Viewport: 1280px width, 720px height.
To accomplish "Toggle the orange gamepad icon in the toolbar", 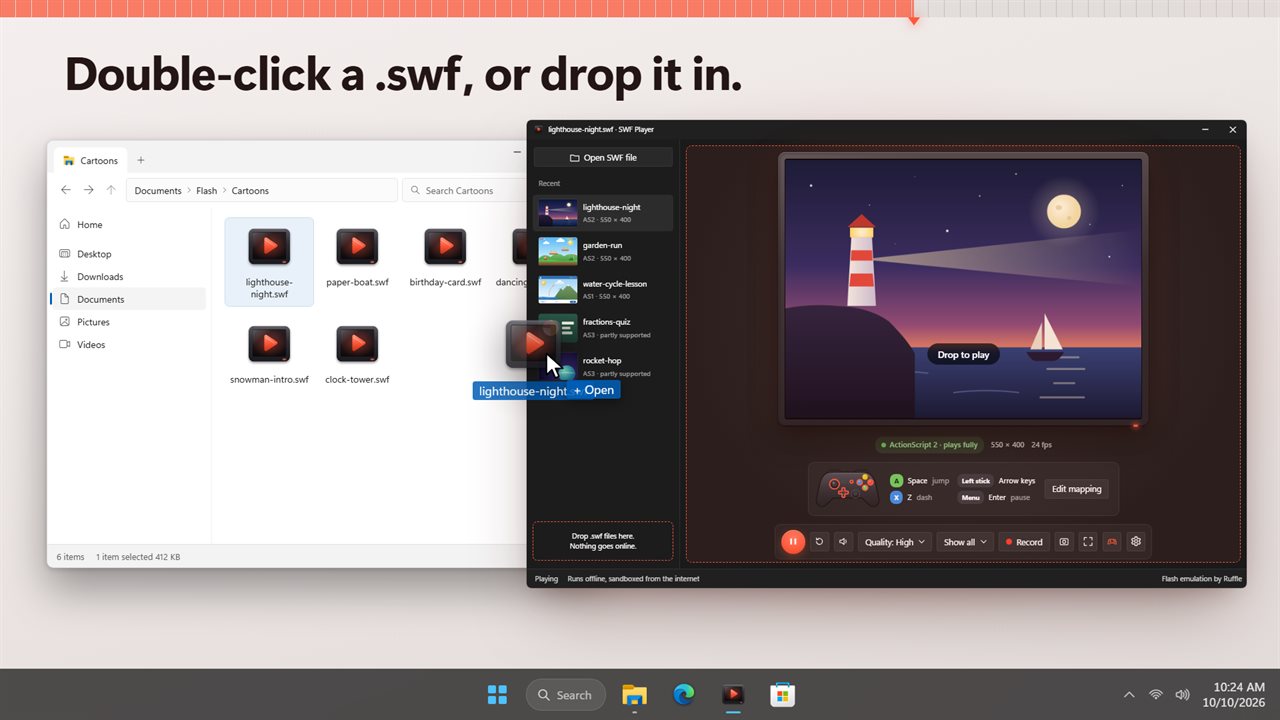I will click(1112, 542).
